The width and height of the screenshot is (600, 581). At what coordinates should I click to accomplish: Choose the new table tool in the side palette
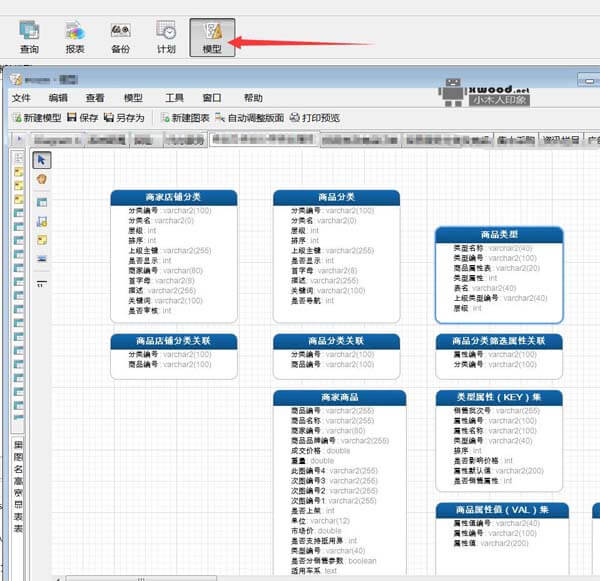(x=42, y=202)
